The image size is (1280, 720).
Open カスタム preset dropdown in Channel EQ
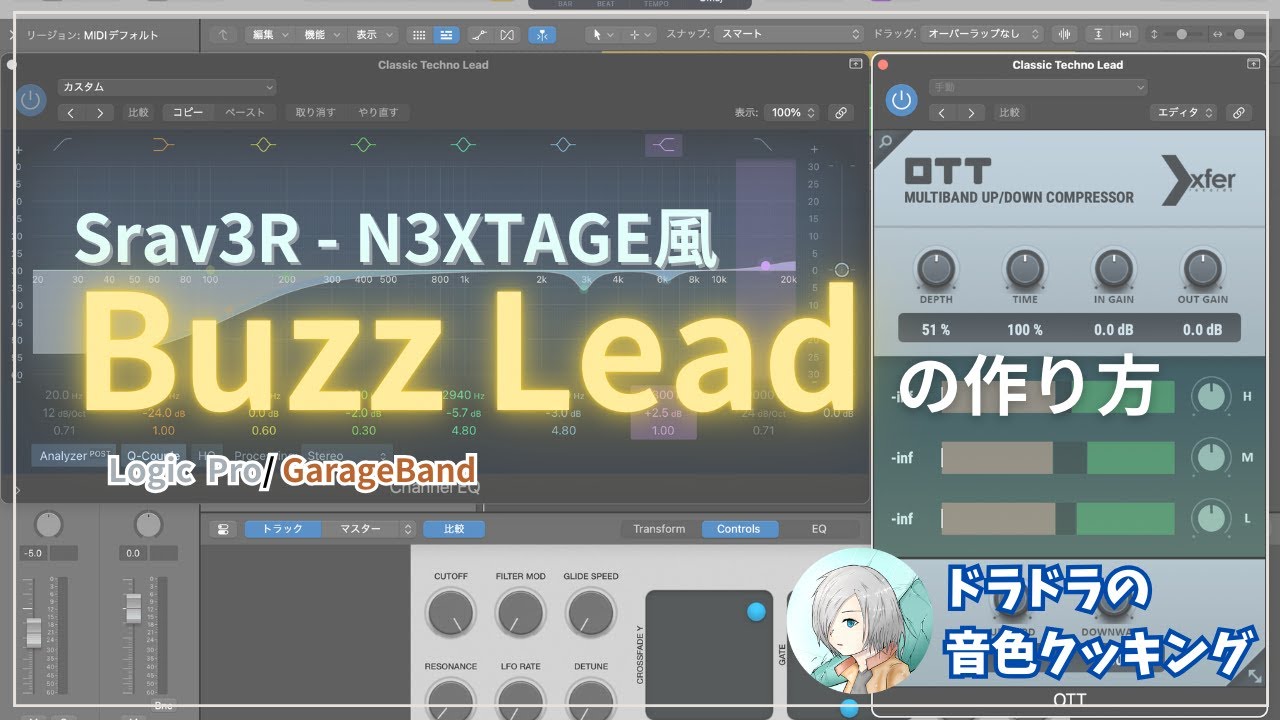(166, 87)
